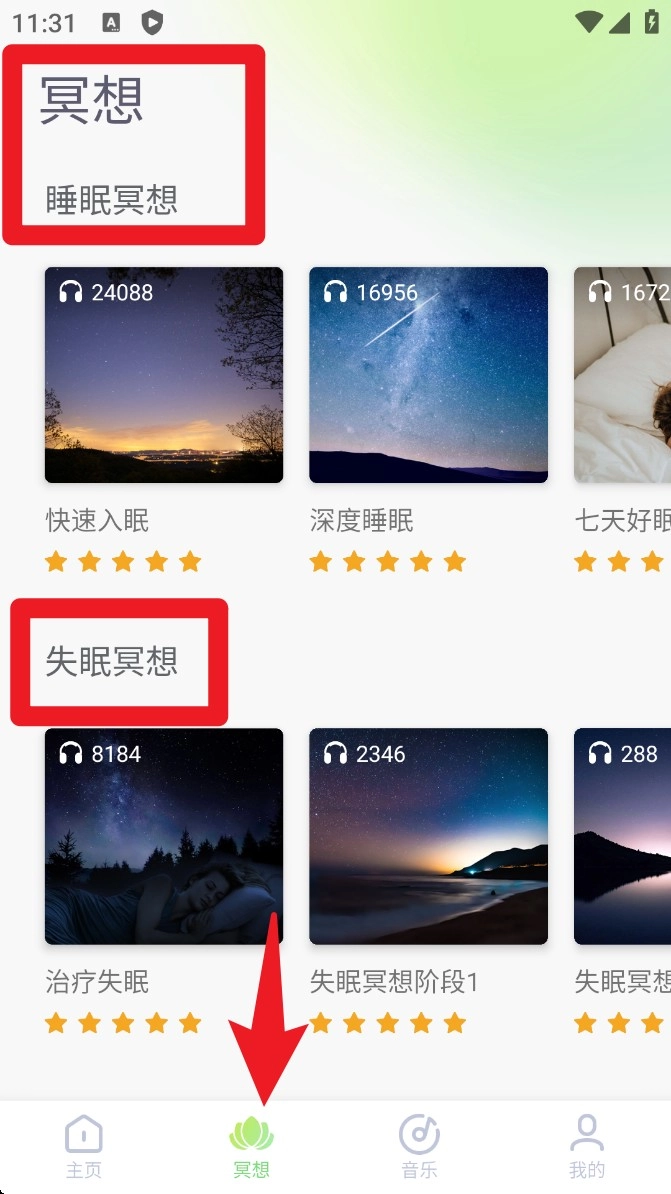Go to the 我的 profile icon tab

point(586,1133)
